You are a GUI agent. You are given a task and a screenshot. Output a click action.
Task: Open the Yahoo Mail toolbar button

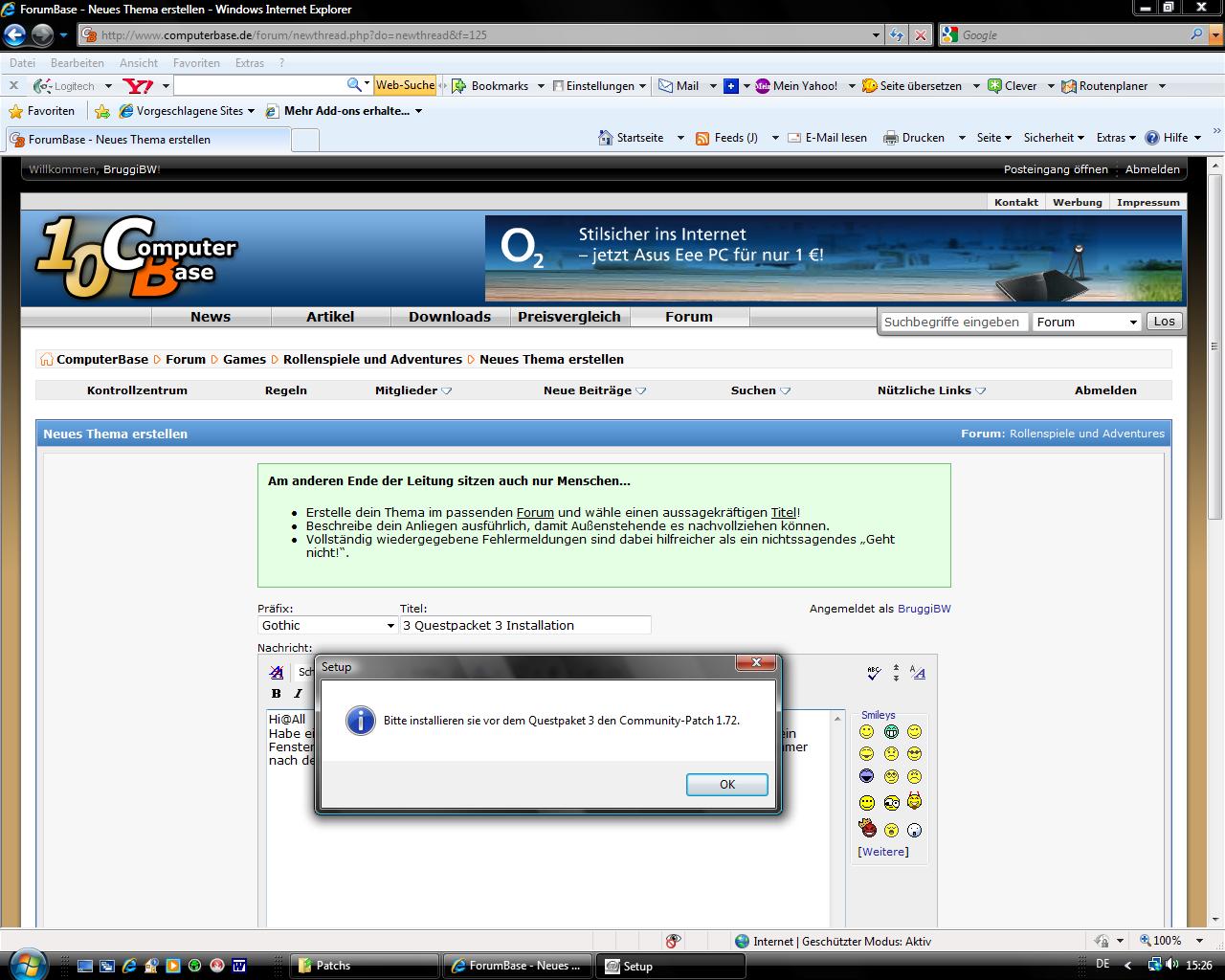click(x=679, y=86)
